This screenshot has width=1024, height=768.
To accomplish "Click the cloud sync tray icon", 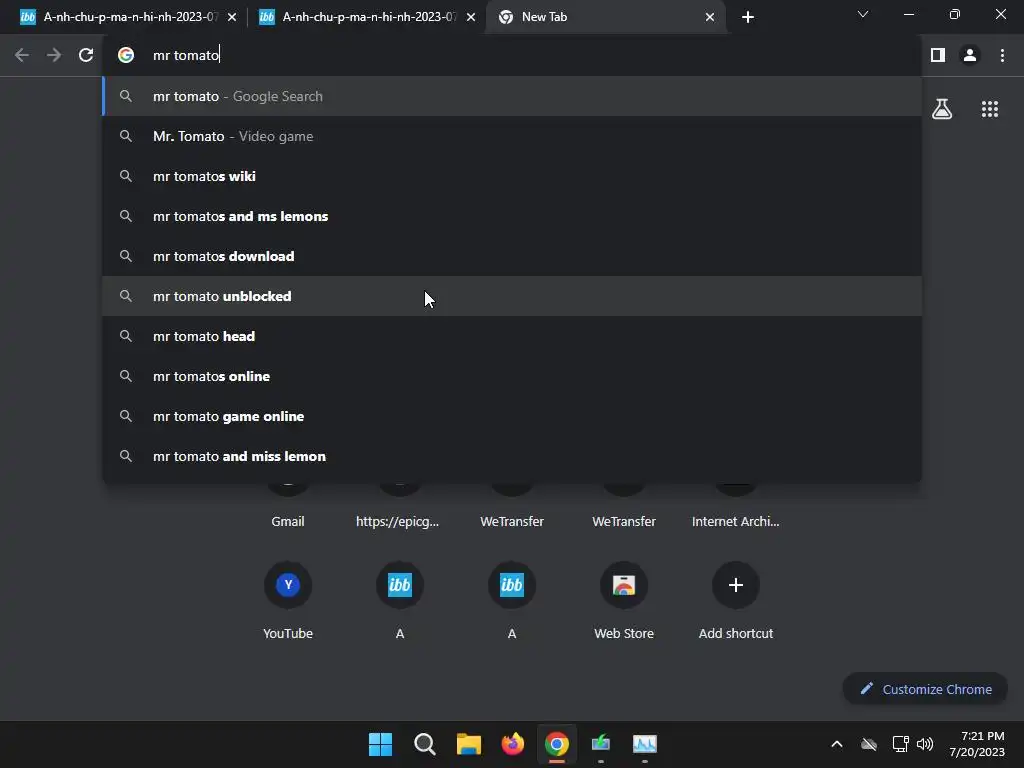I will point(869,744).
